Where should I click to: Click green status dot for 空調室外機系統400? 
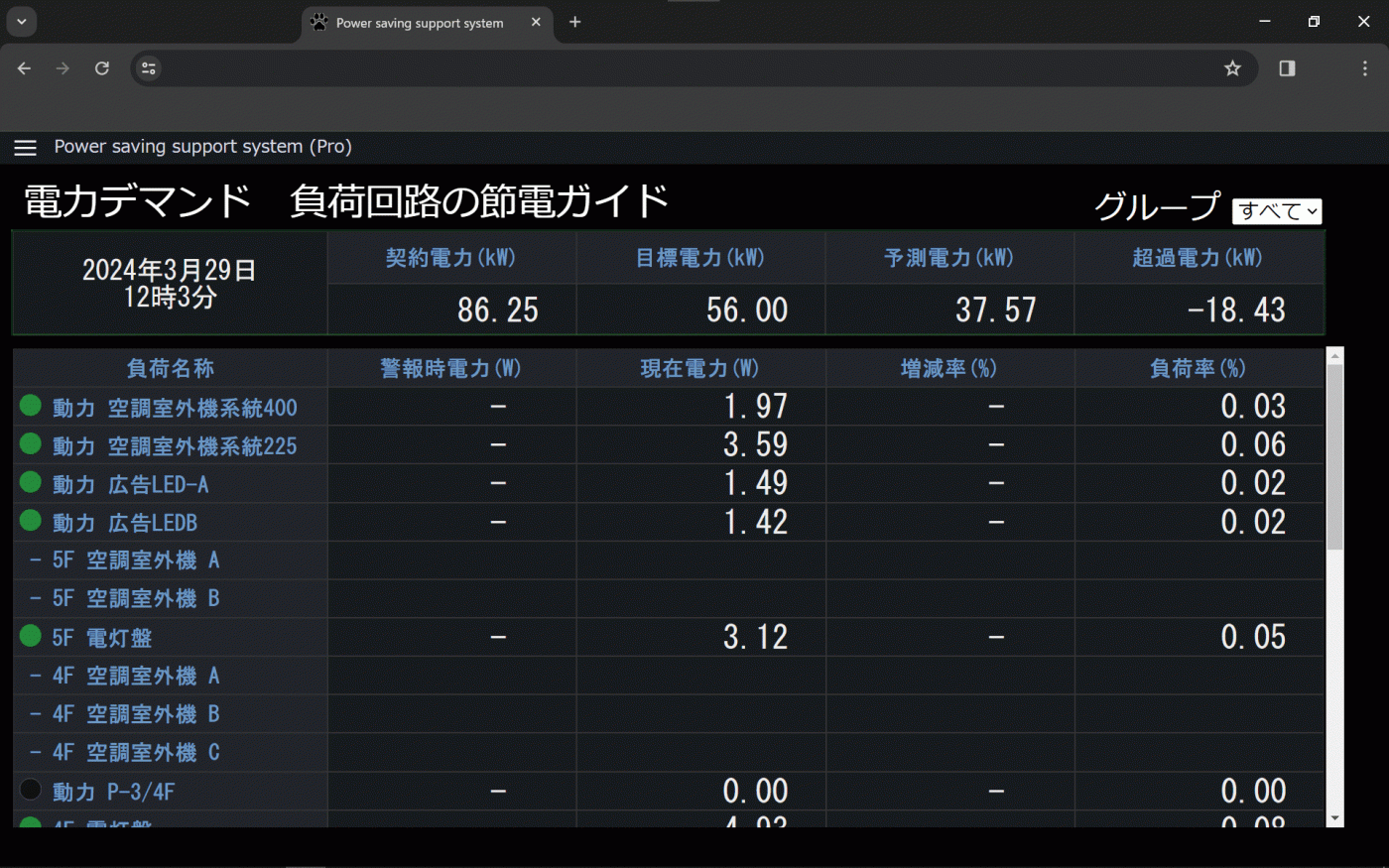click(31, 405)
